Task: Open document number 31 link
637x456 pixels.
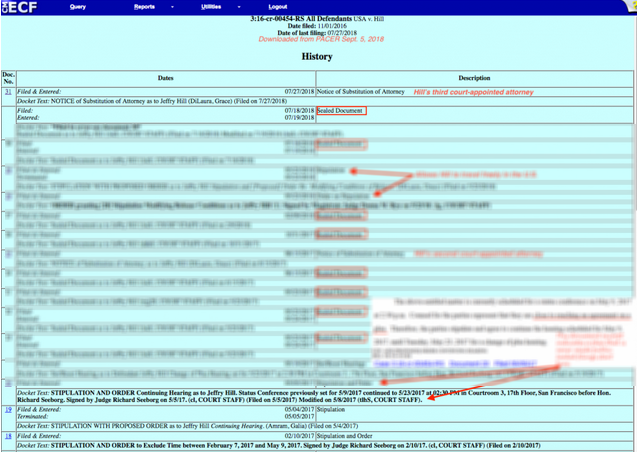Action: coord(8,92)
